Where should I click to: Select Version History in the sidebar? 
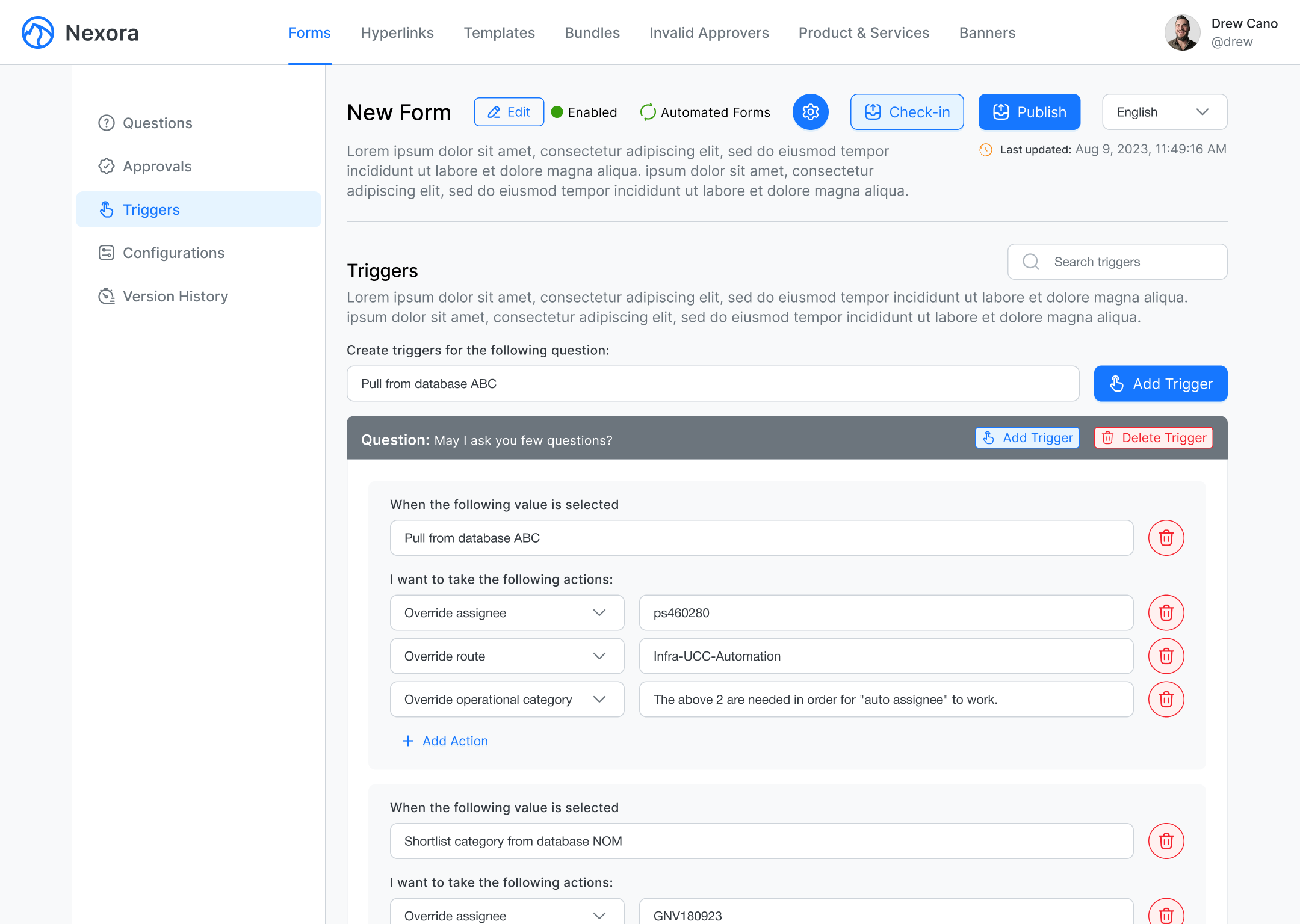click(x=175, y=296)
